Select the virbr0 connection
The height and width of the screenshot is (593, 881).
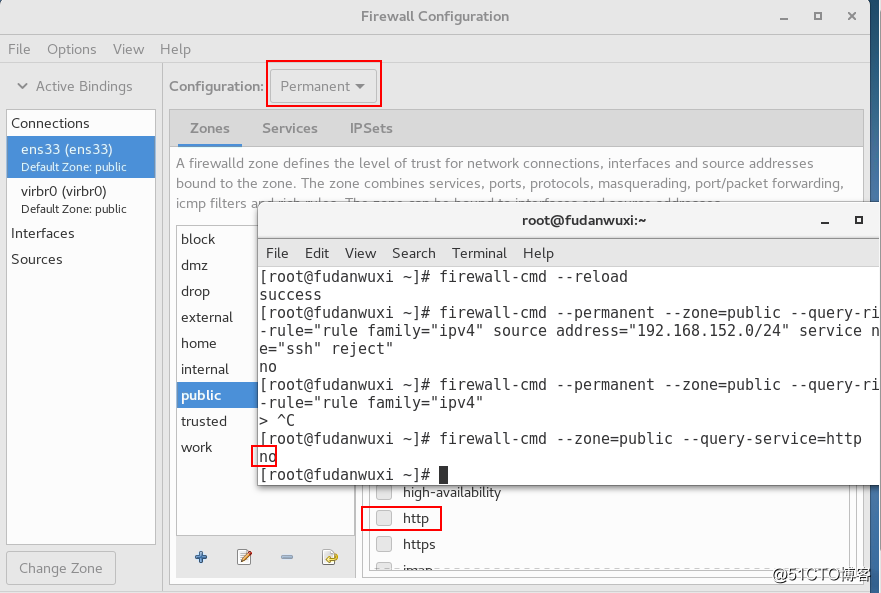[81, 199]
